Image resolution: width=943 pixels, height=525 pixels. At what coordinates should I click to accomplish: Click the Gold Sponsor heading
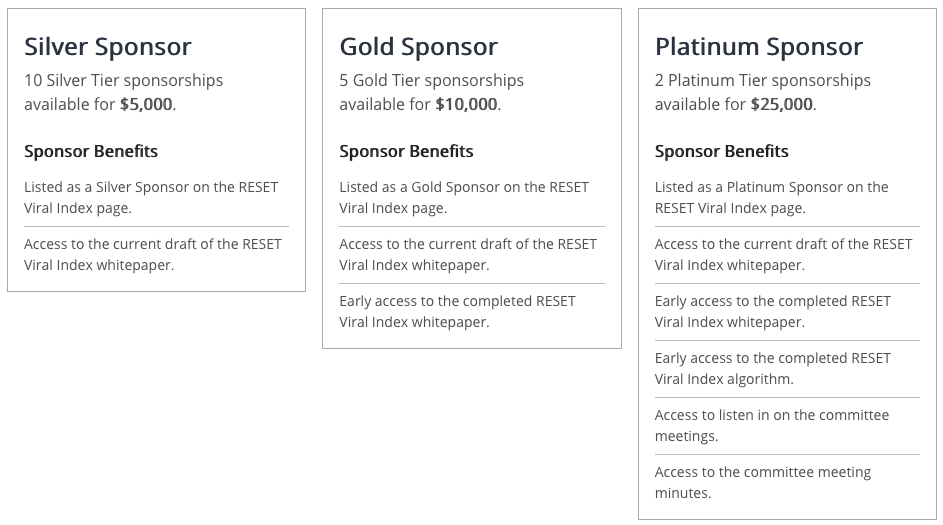tap(419, 47)
